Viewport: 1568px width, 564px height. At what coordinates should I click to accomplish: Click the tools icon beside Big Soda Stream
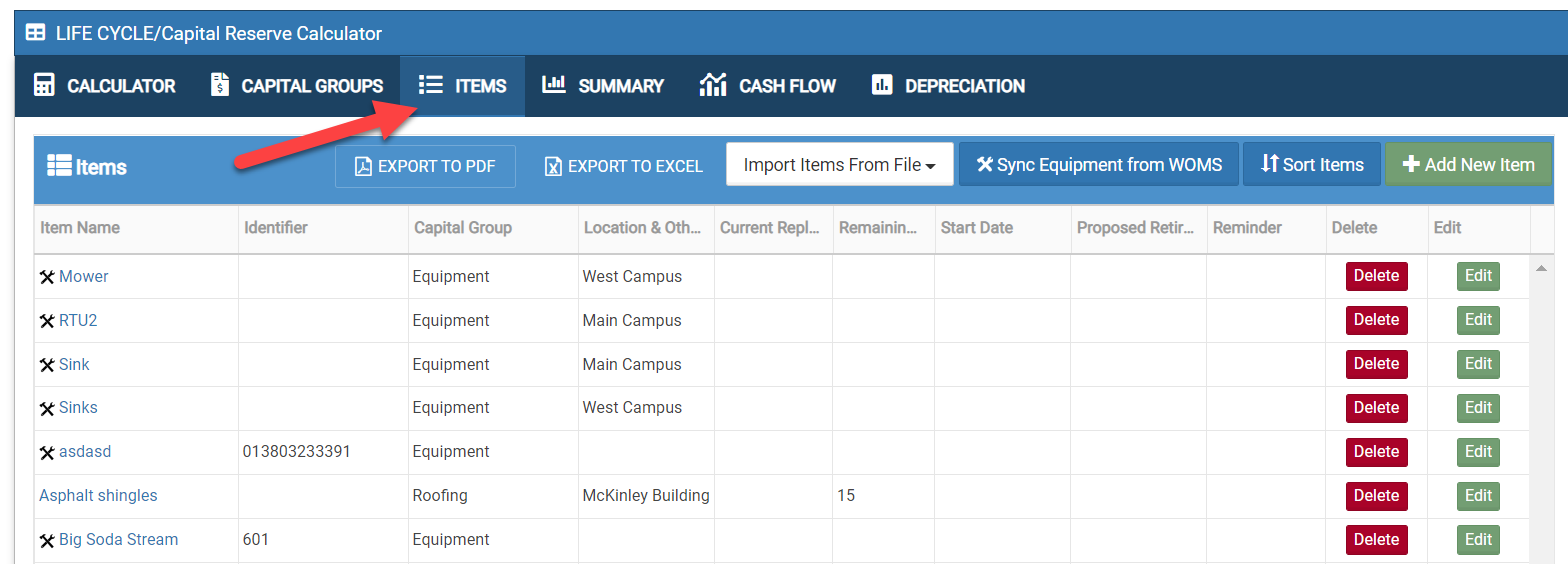pos(47,540)
